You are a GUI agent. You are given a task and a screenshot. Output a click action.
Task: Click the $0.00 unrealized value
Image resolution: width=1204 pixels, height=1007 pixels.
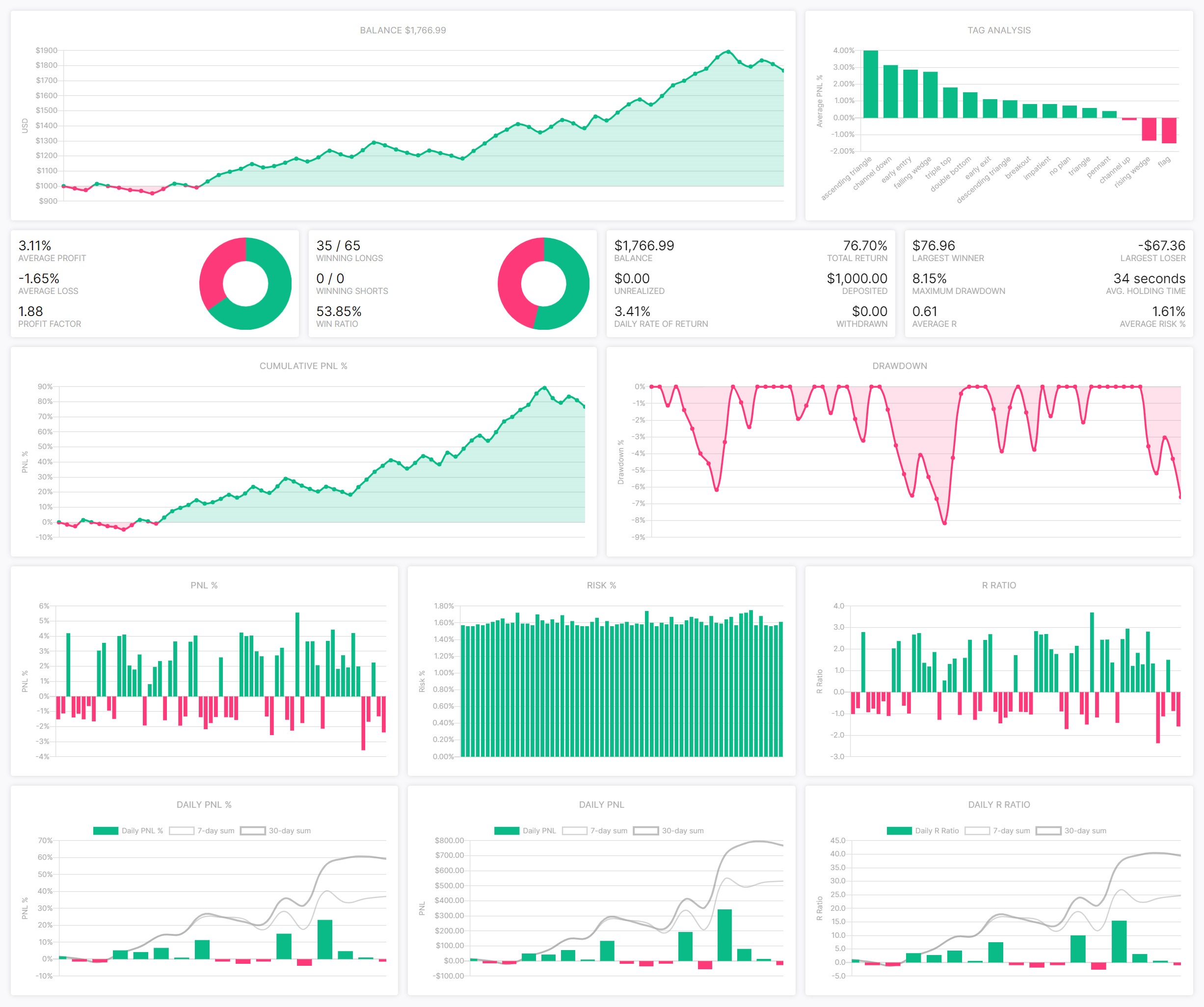pyautogui.click(x=632, y=279)
